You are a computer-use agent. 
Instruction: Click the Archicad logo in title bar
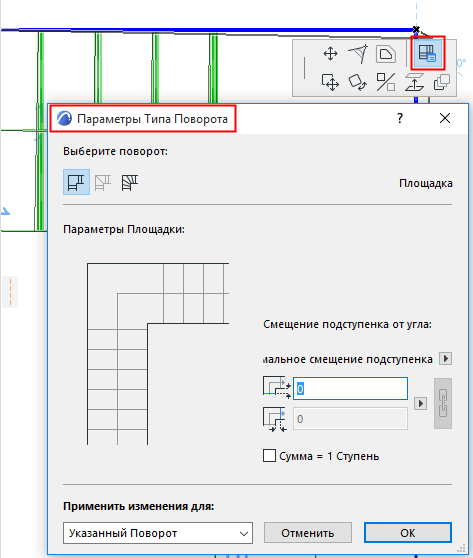64,119
